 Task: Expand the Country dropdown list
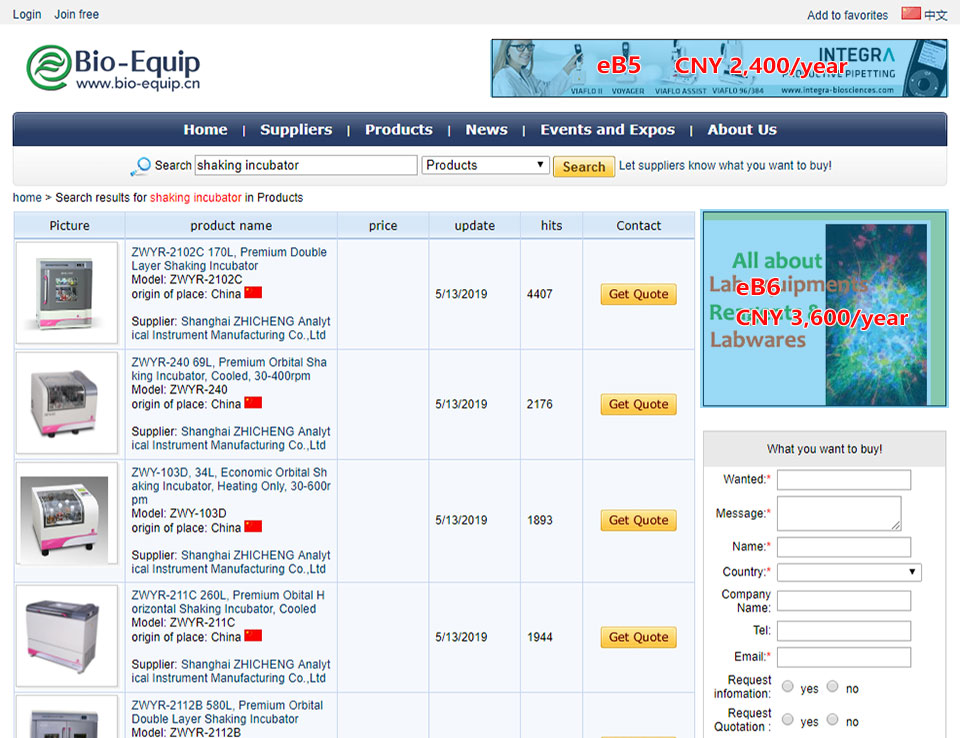(x=848, y=572)
